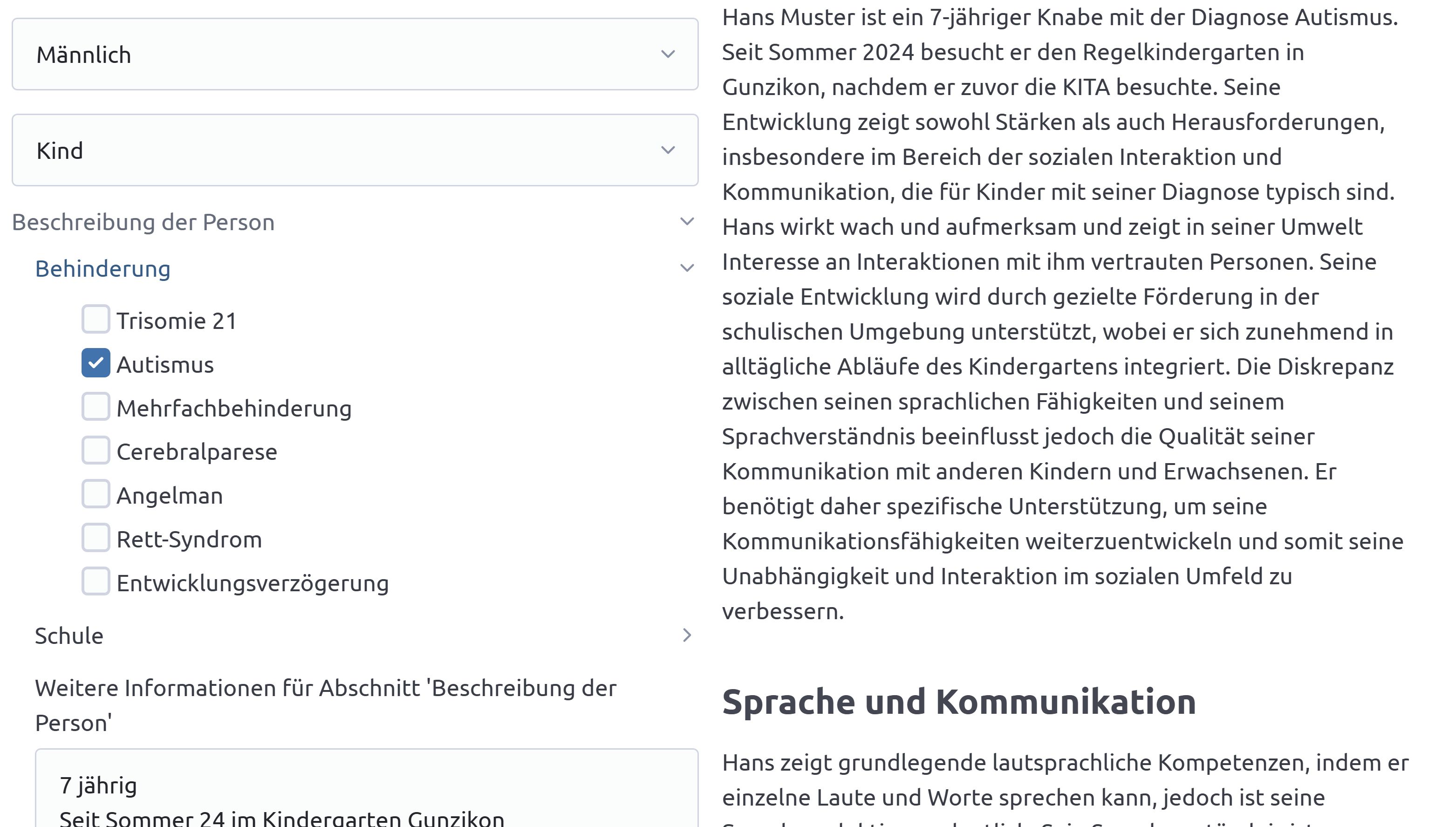Open the Männlich gender dropdown
The image size is (1456, 827).
355,54
